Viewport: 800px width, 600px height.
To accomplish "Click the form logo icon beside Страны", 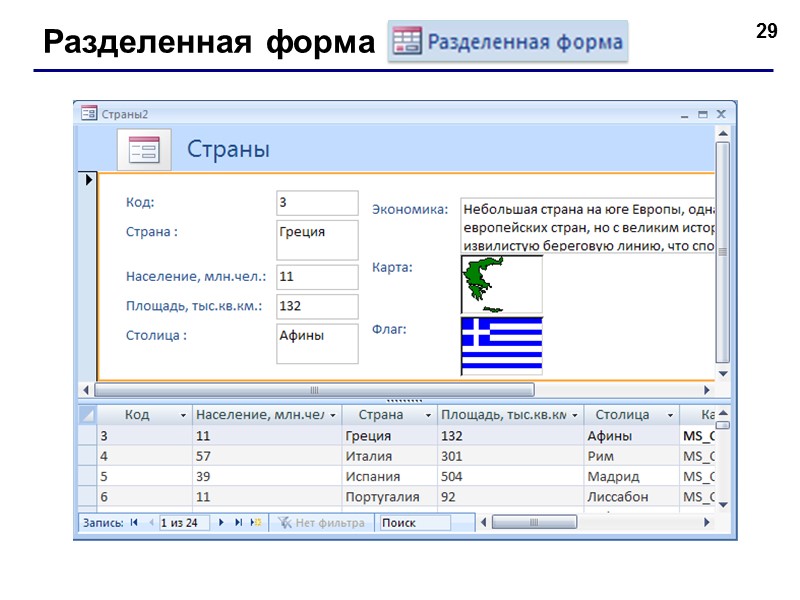I will click(x=144, y=149).
